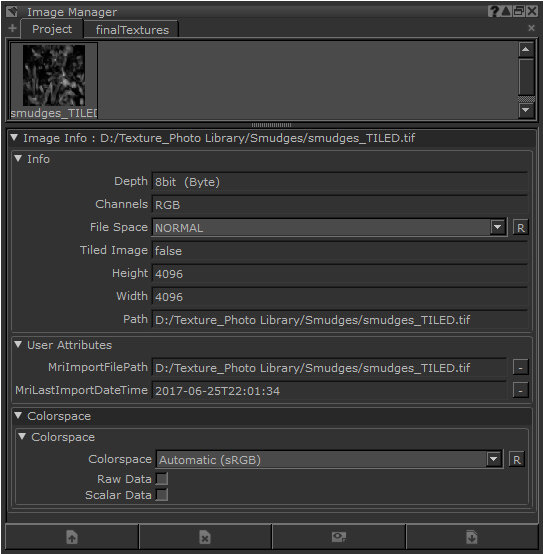Click the save image (download arrow) icon
543x554 pixels.
tap(472, 537)
